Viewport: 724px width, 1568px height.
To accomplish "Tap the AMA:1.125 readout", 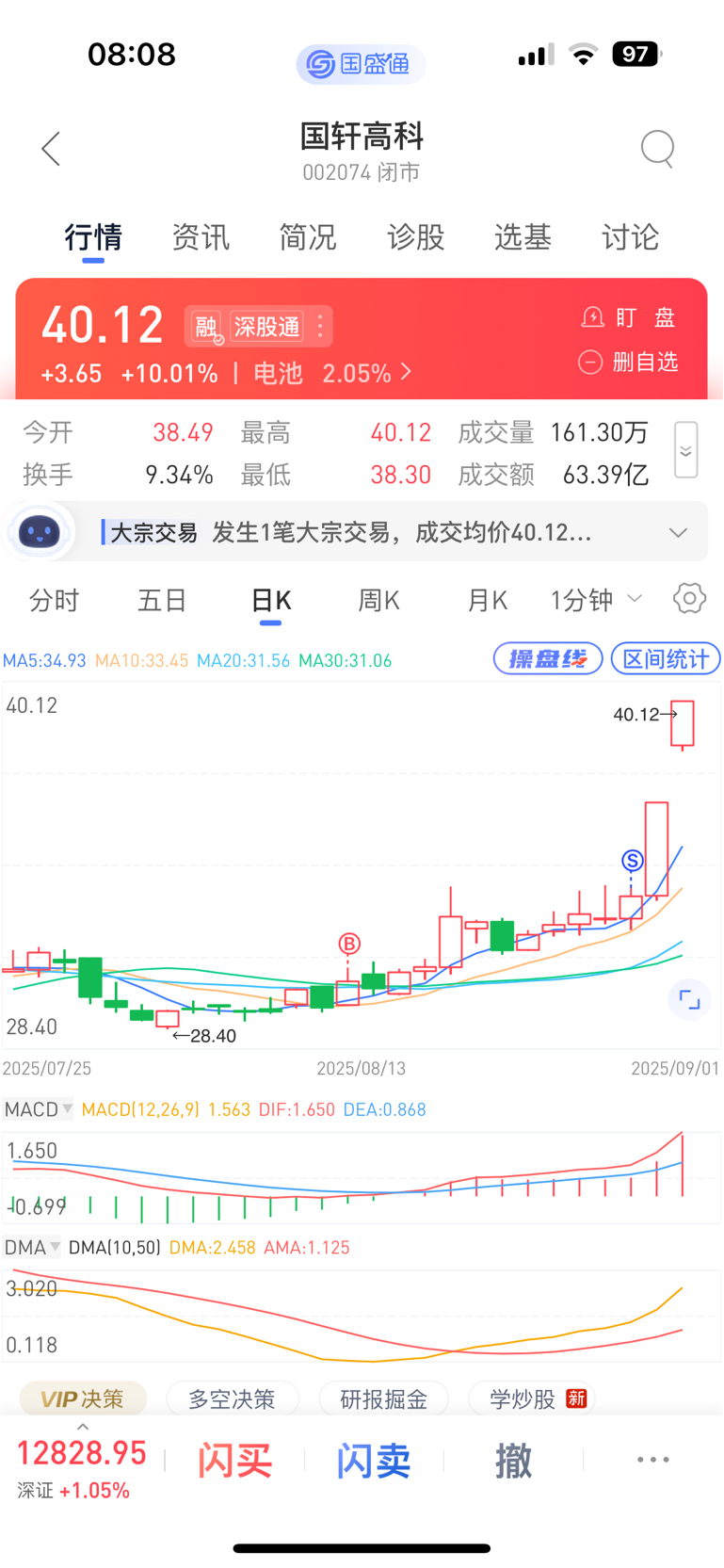I will point(307,1247).
